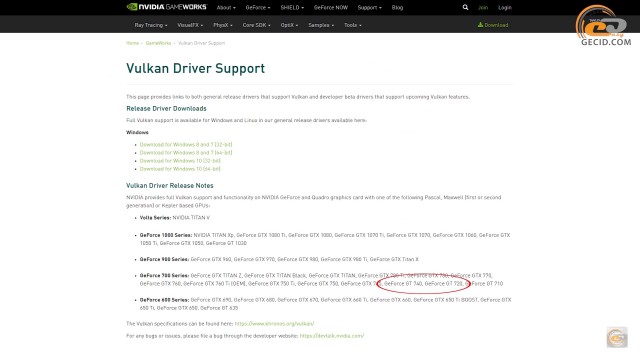
Task: Click the GECID.COM watermark logo
Action: pos(604,26)
